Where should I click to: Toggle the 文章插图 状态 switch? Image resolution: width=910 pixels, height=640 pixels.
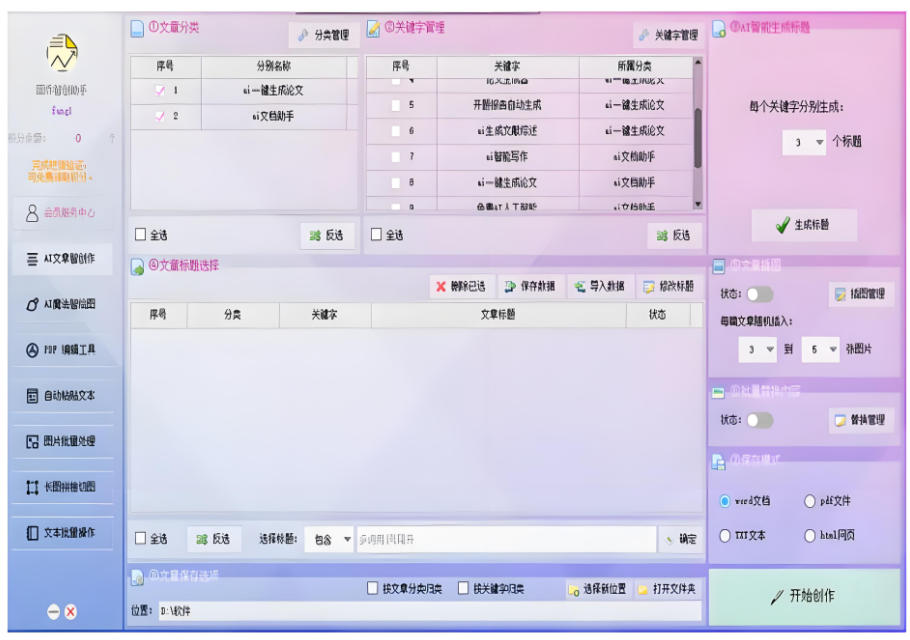point(760,295)
